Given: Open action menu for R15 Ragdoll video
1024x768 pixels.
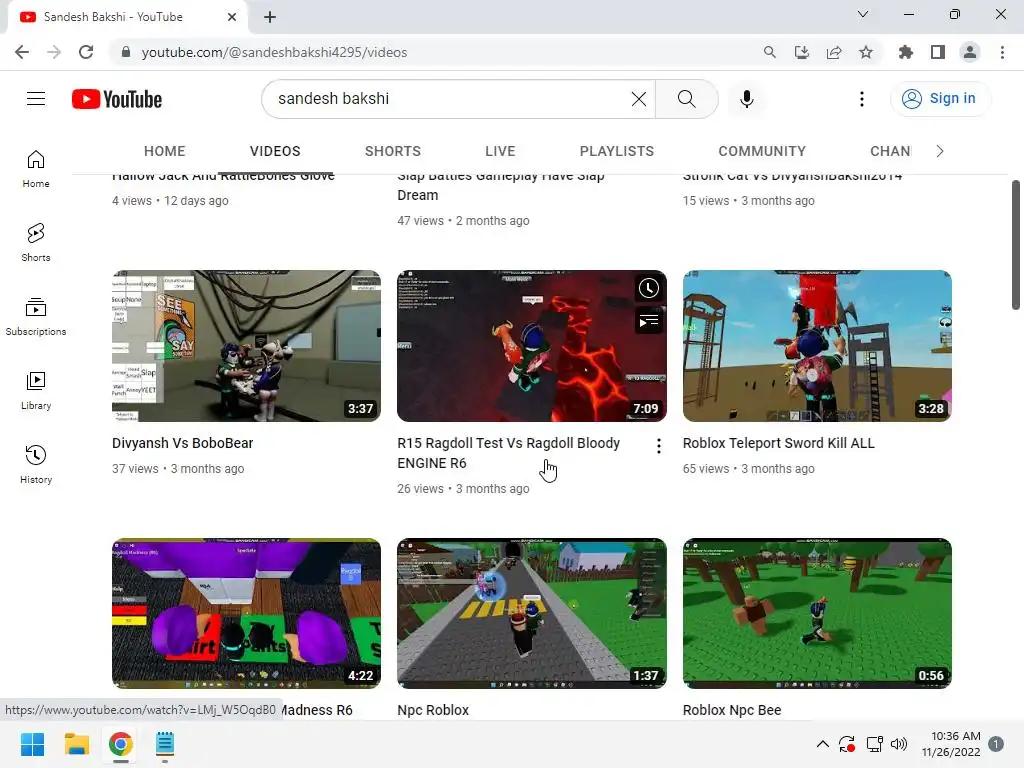Looking at the screenshot, I should tap(658, 446).
